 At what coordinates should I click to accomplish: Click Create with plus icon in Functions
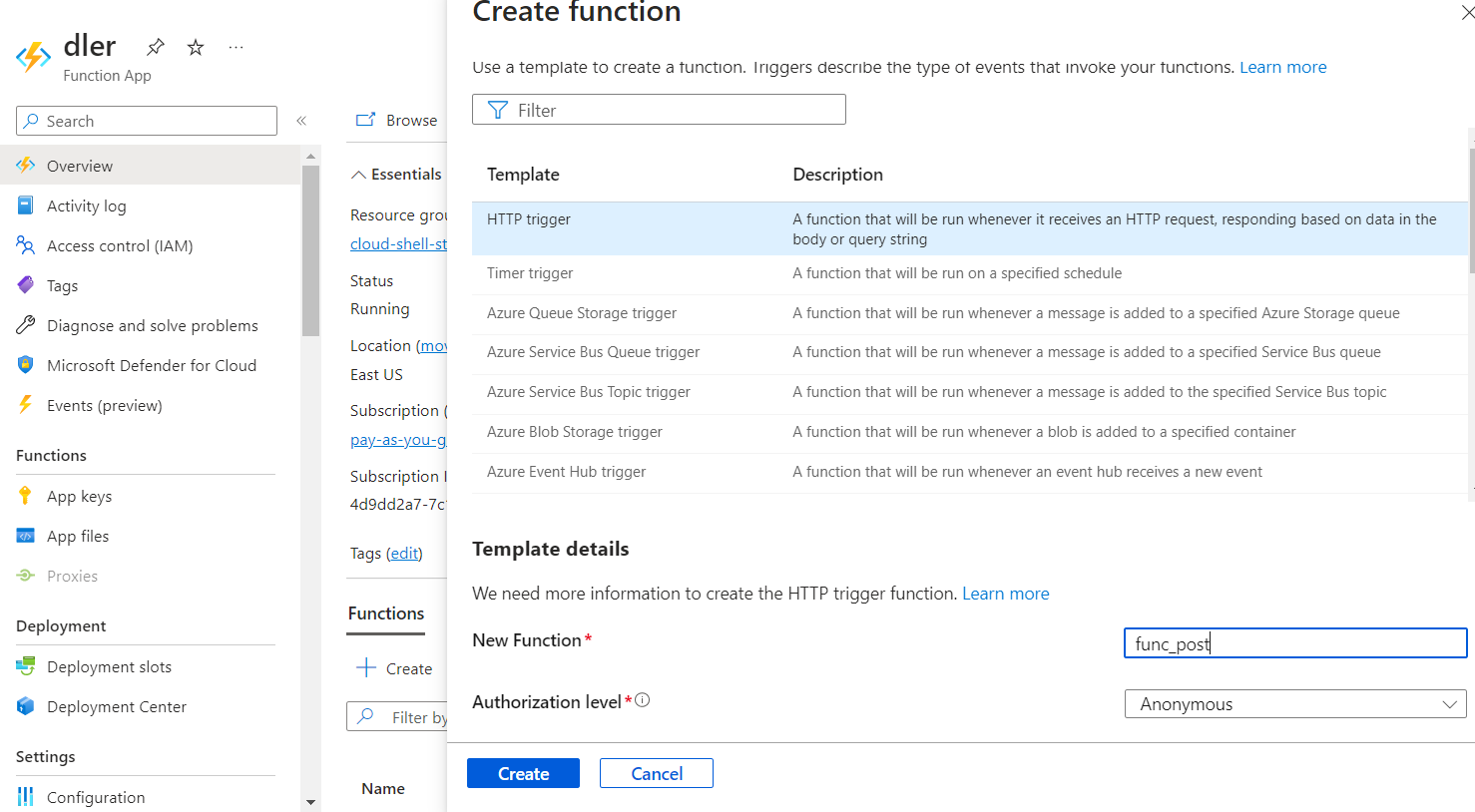coord(394,668)
